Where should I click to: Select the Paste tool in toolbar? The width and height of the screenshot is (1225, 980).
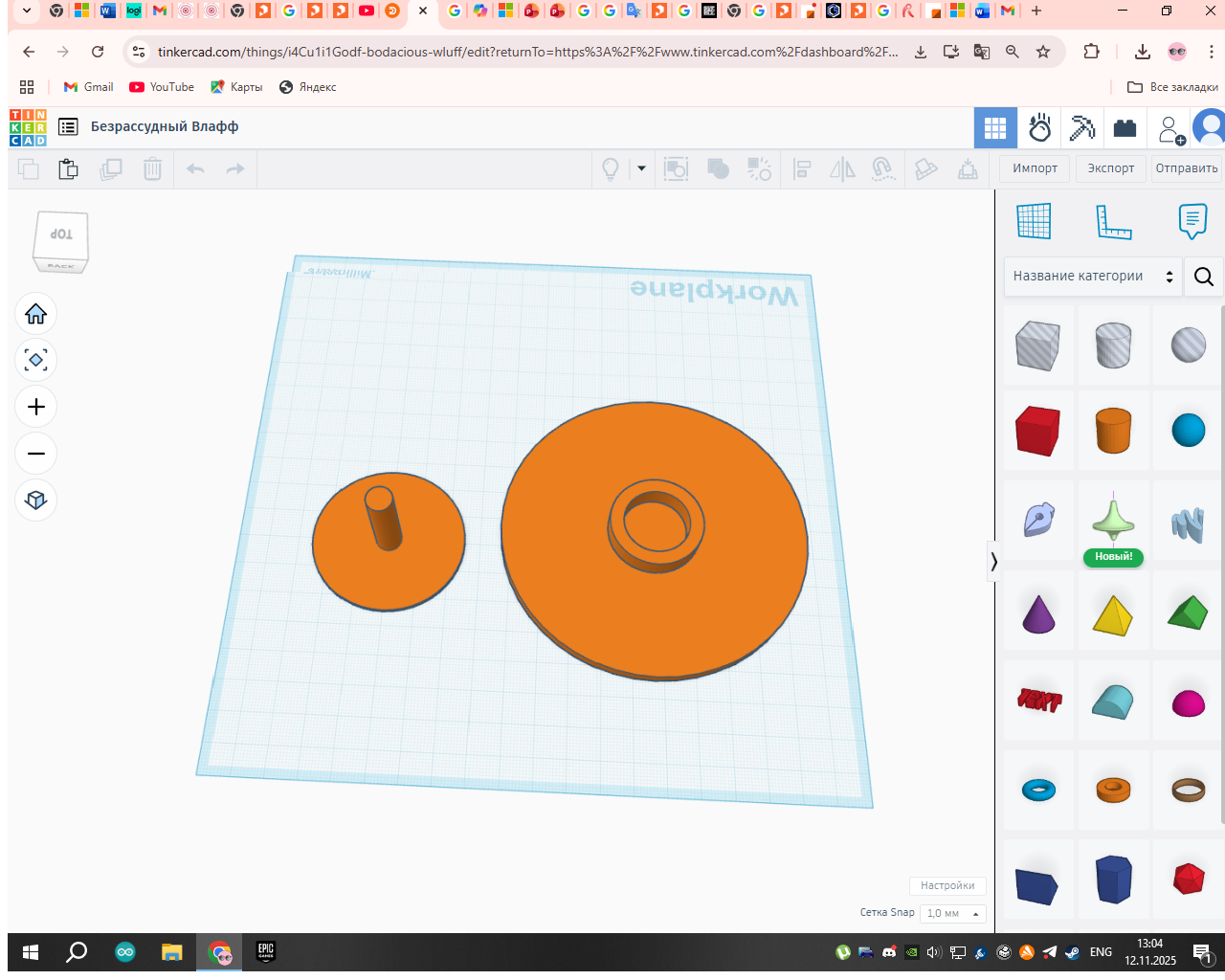[68, 169]
